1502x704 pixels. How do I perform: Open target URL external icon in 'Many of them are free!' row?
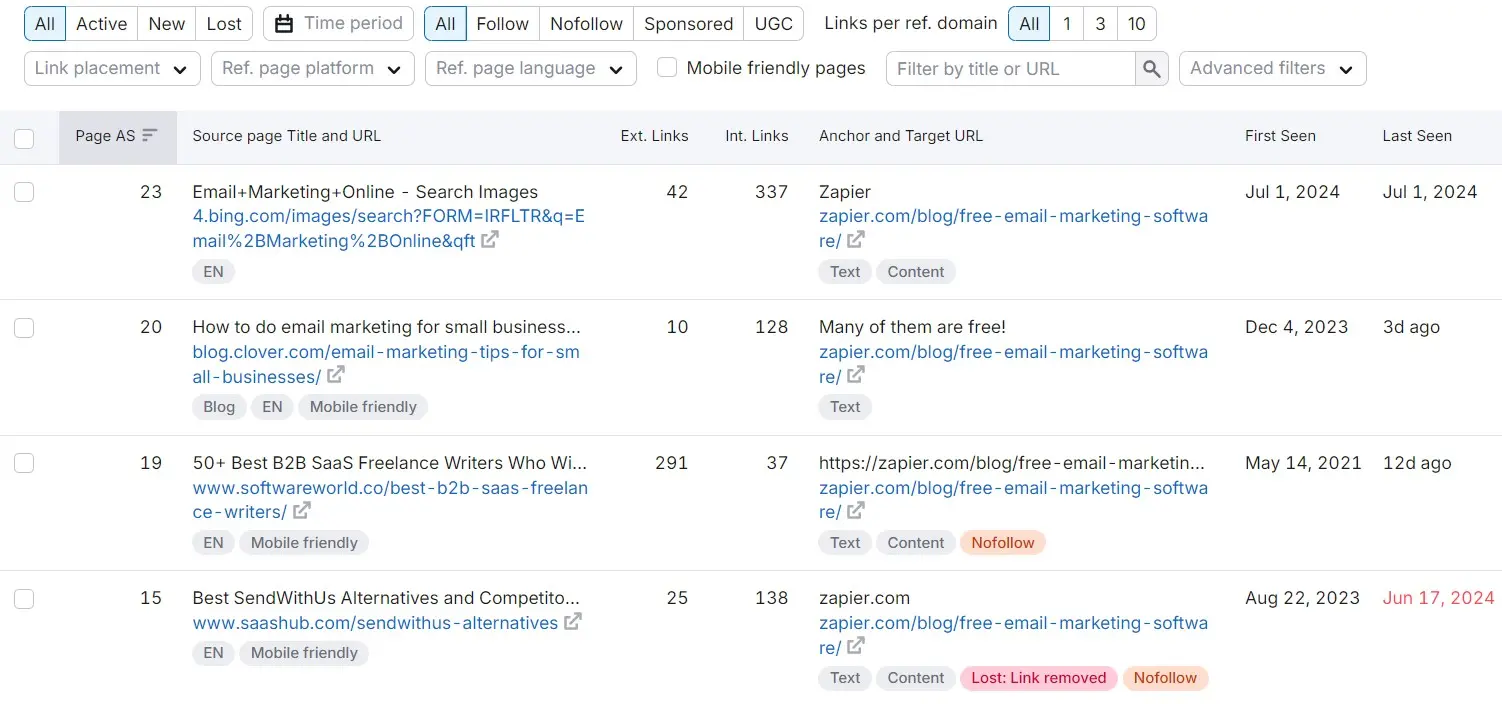coord(856,375)
